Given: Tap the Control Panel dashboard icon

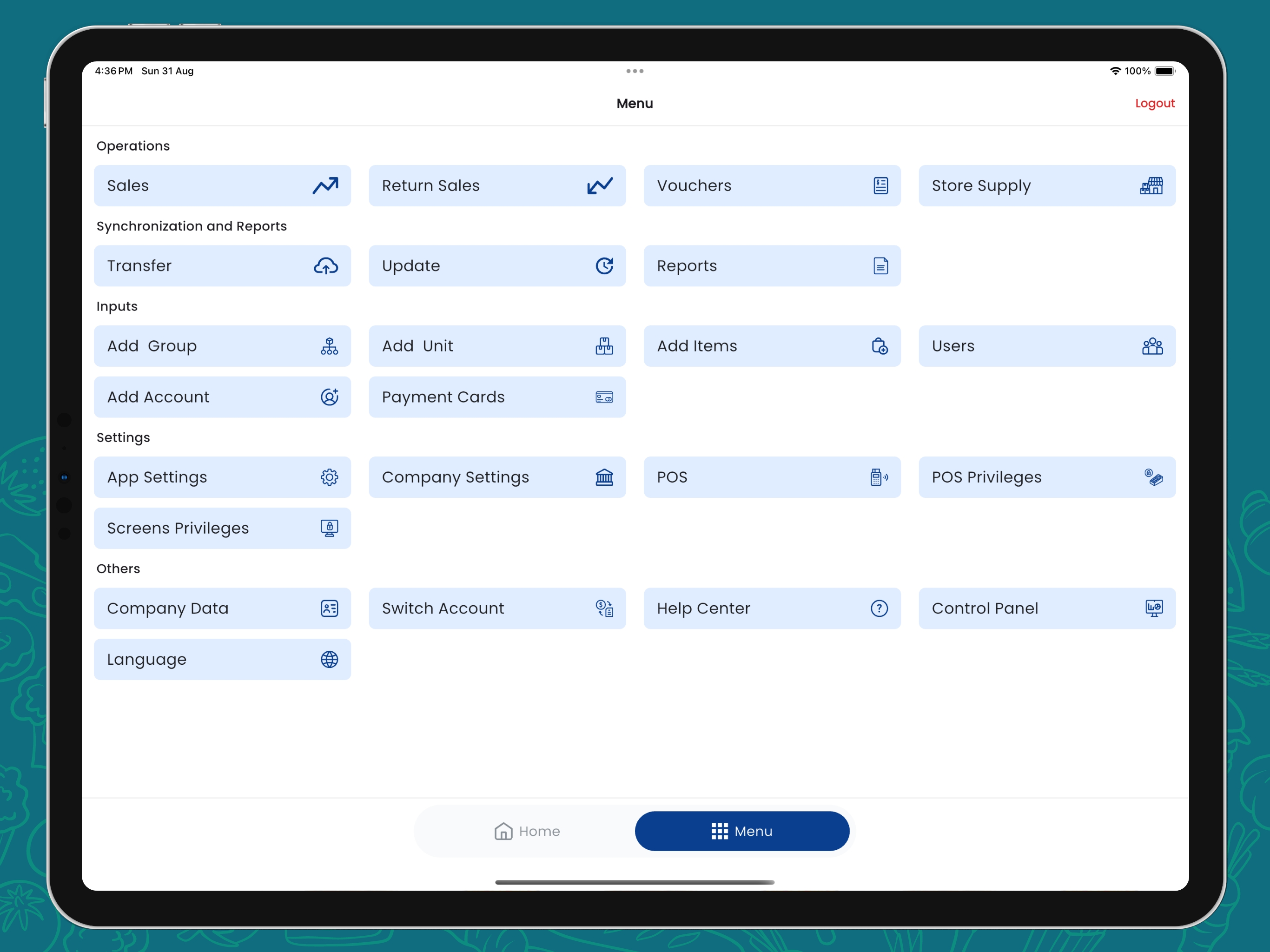Looking at the screenshot, I should pos(1154,608).
